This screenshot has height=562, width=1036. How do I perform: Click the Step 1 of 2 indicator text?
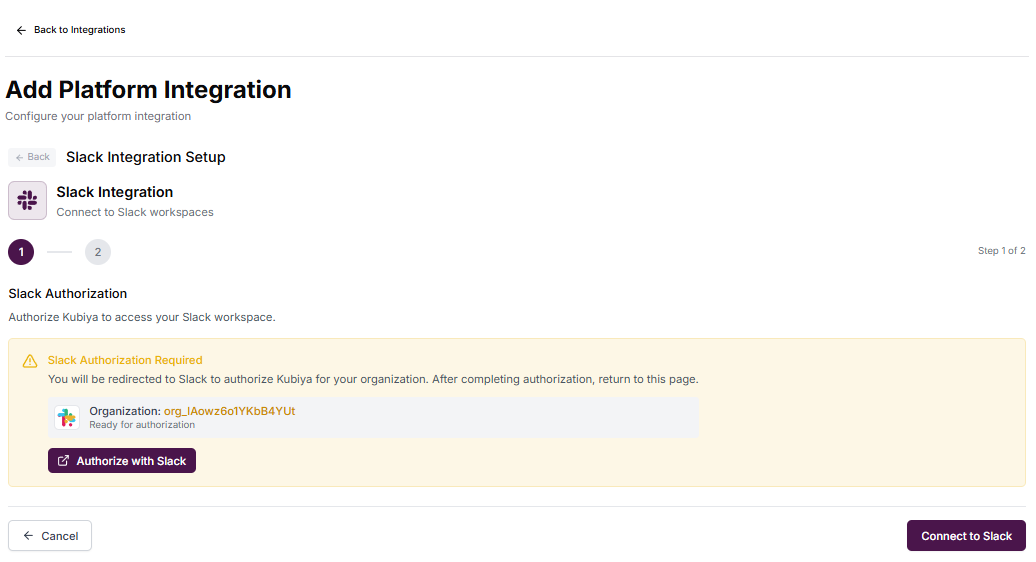[1002, 251]
